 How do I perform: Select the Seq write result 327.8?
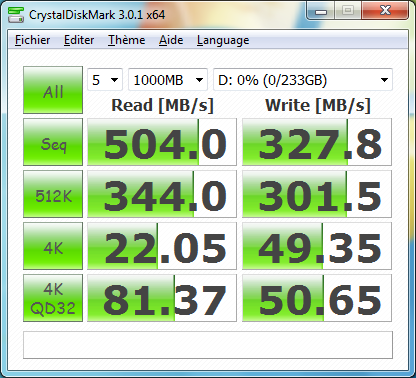(317, 142)
